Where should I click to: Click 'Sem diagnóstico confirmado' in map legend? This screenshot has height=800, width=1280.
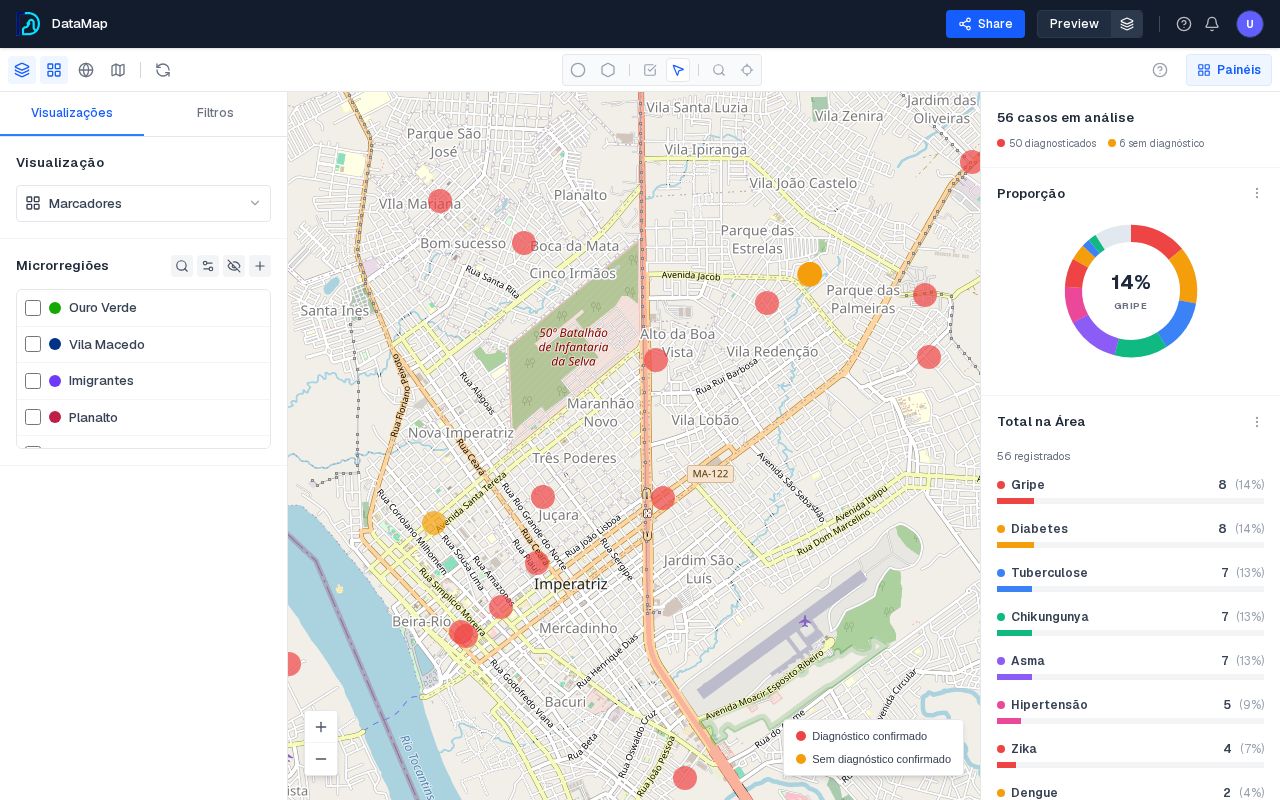pos(881,759)
